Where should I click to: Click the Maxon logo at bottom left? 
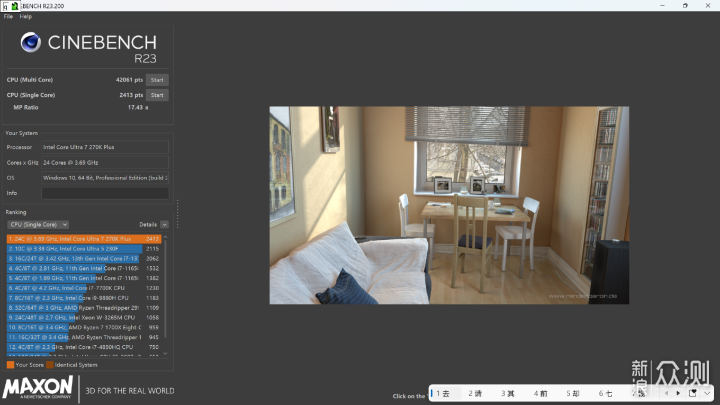[x=38, y=387]
